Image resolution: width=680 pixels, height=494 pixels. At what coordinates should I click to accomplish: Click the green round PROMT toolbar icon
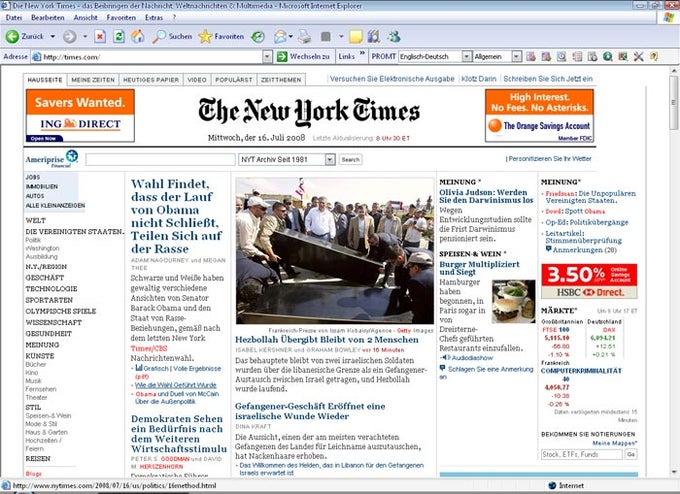[608, 56]
